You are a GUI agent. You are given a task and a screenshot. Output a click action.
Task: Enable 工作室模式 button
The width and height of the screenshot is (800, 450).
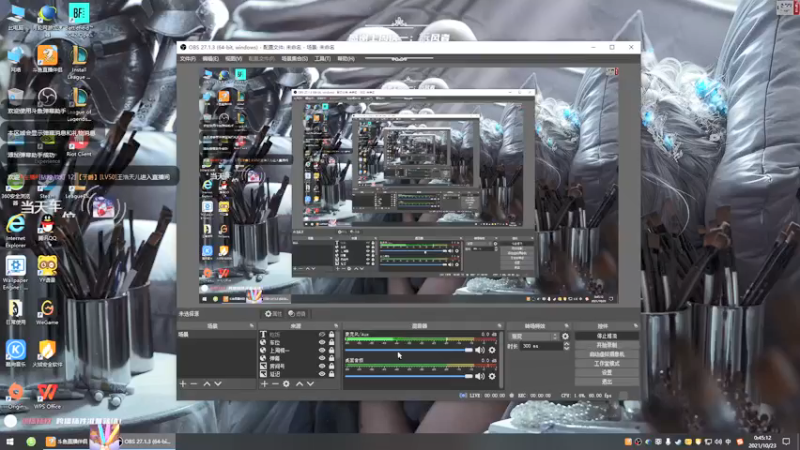click(x=607, y=364)
